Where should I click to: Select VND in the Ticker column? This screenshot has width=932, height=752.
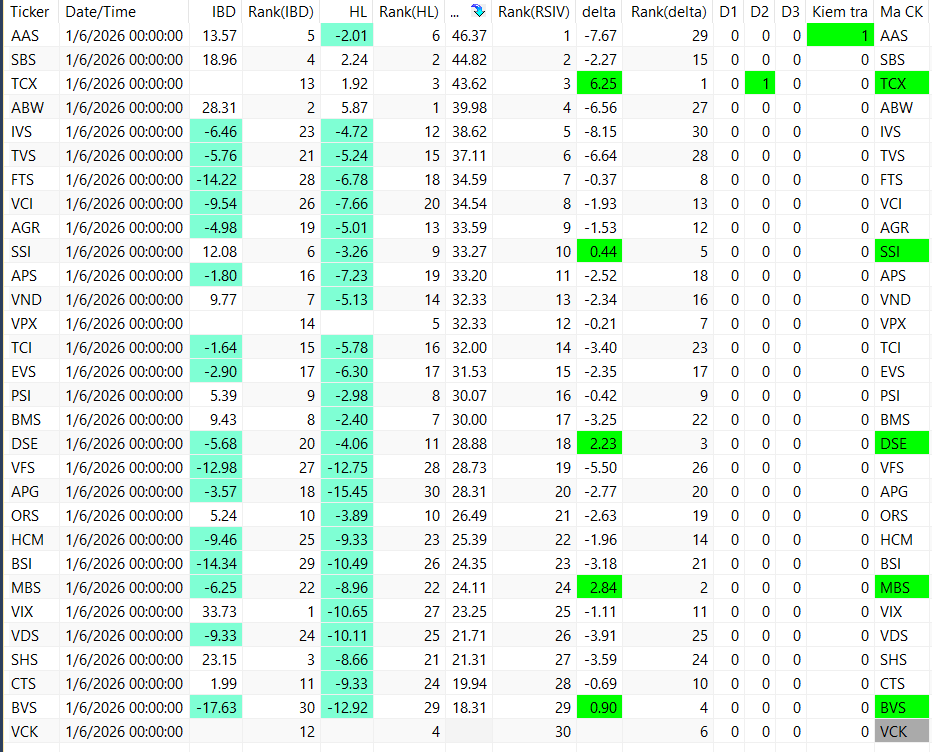point(27,300)
